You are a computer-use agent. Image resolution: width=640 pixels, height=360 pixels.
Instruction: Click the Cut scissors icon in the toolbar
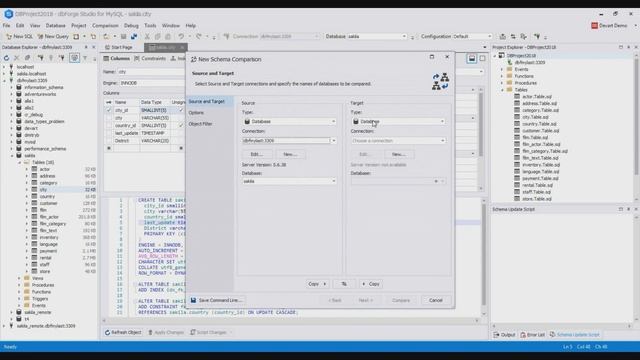[147, 36]
